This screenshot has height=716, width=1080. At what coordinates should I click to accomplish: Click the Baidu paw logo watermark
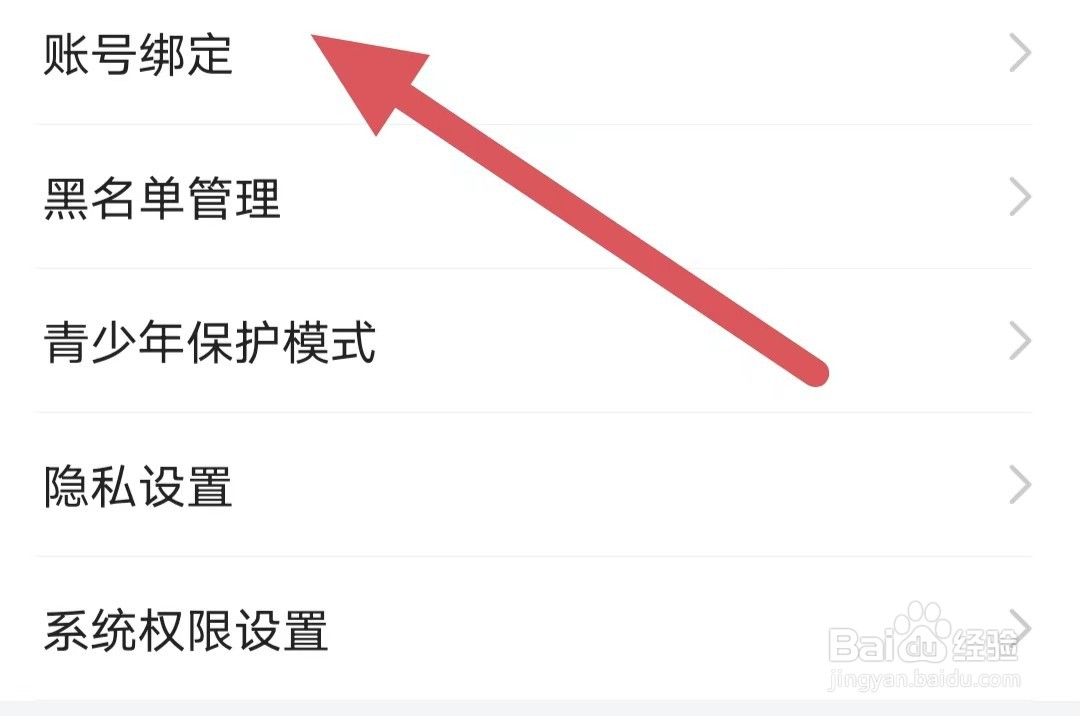click(x=921, y=632)
